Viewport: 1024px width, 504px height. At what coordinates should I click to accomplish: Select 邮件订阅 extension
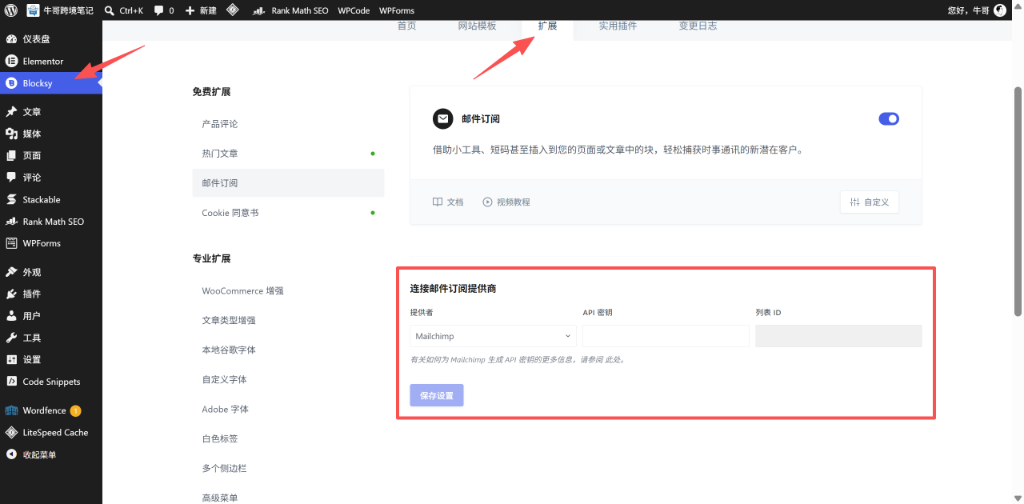point(288,183)
